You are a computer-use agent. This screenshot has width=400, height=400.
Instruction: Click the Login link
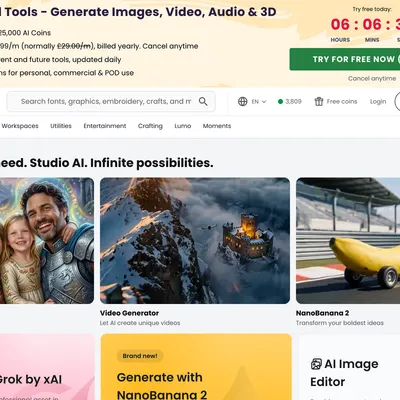coord(378,101)
